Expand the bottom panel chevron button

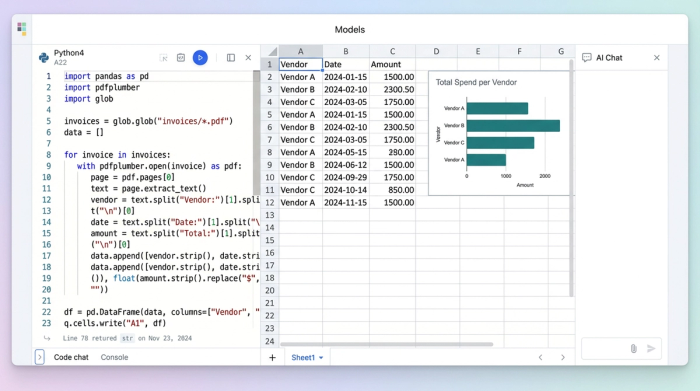[x=39, y=357]
